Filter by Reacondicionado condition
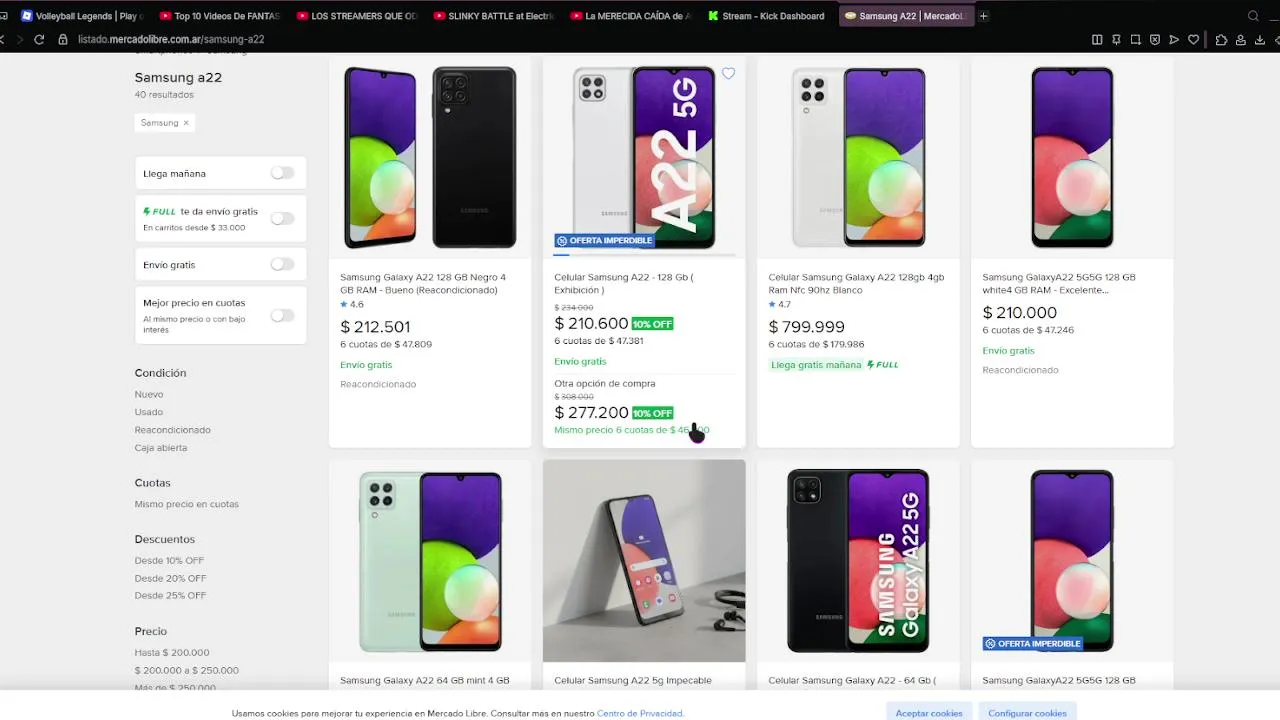1280x720 pixels. [x=173, y=430]
